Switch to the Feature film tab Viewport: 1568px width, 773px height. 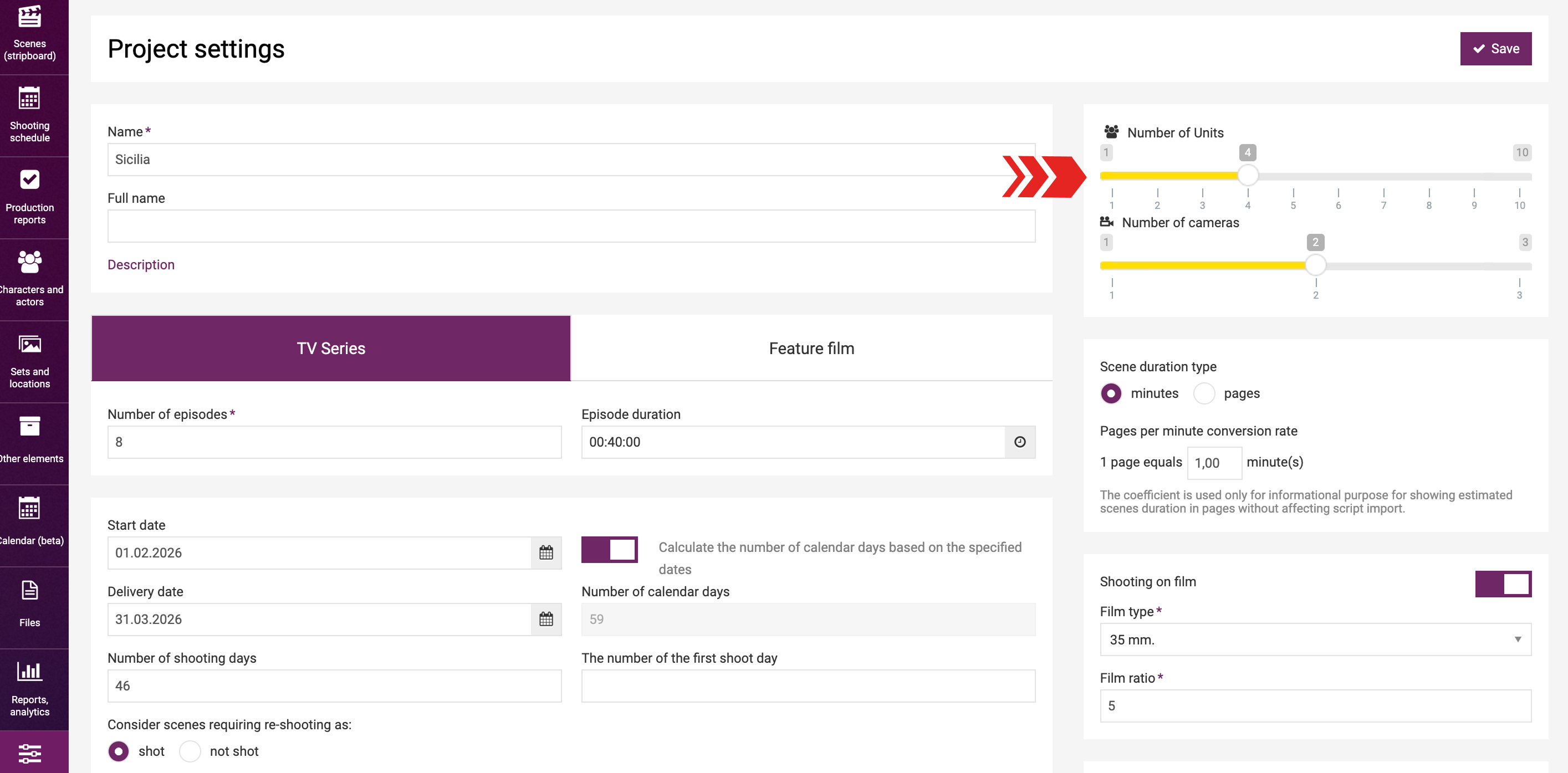pos(811,348)
